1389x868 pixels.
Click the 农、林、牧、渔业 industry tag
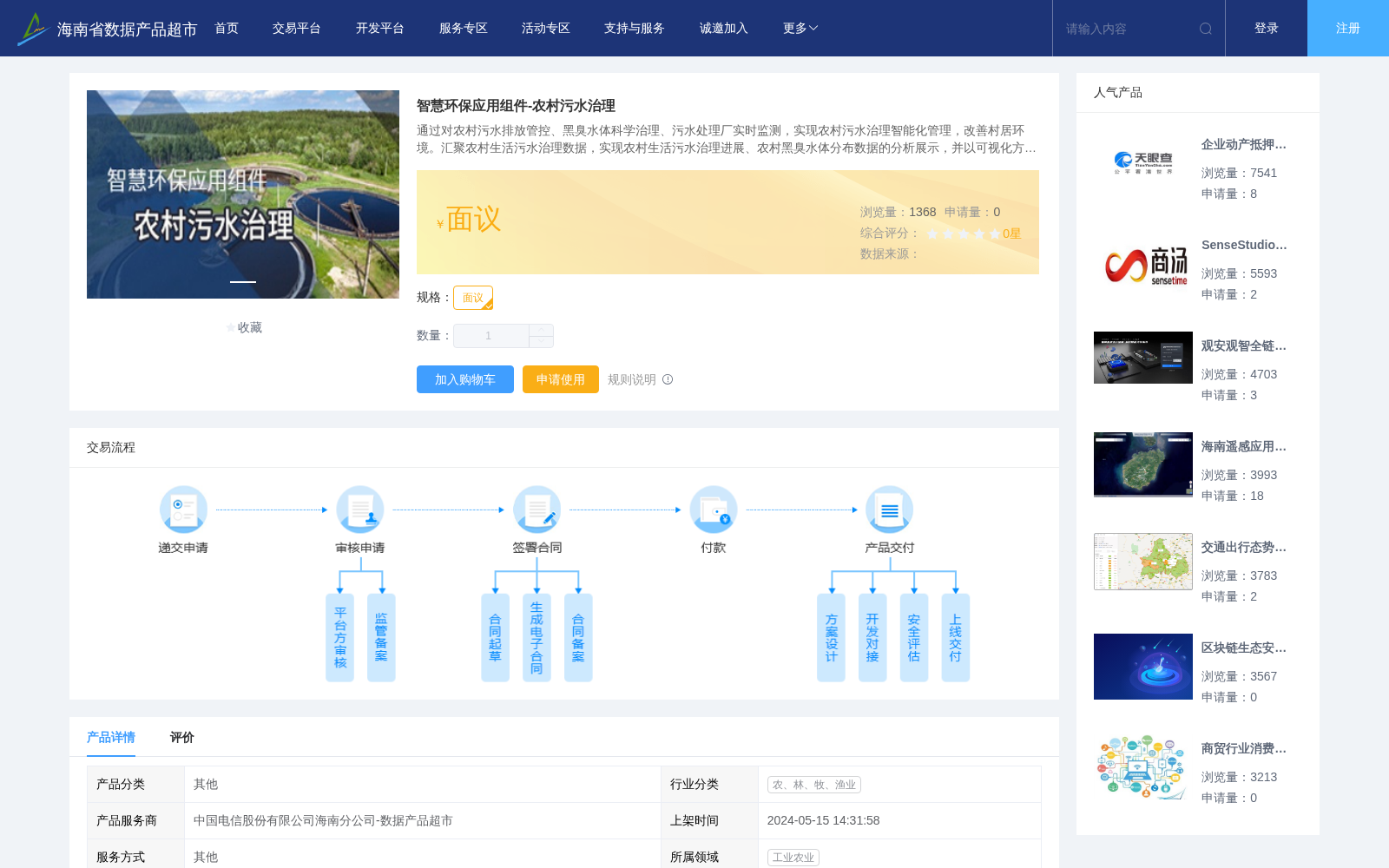814,785
